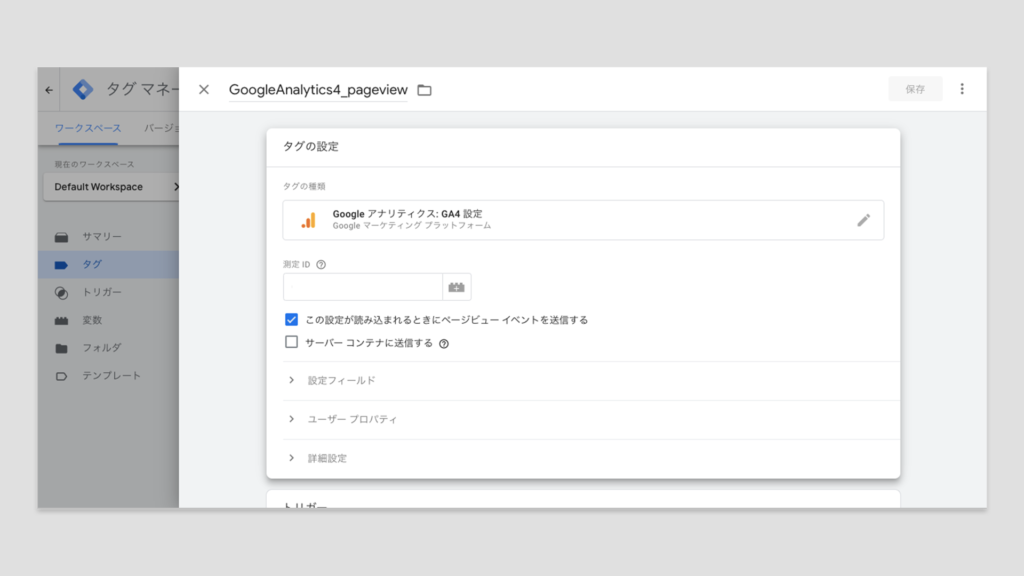1024x576 pixels.
Task: Click the help icon next to 測定 ID
Action: (x=321, y=265)
